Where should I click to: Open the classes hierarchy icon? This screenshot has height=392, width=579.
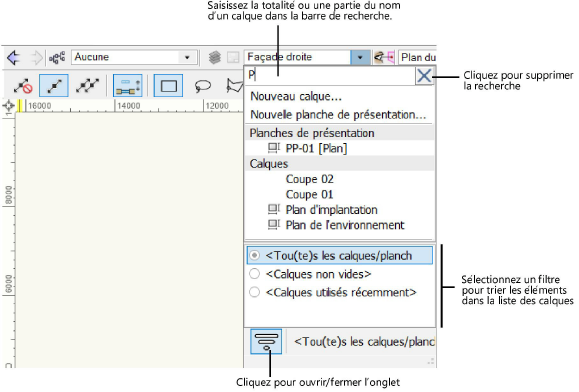[x=57, y=58]
